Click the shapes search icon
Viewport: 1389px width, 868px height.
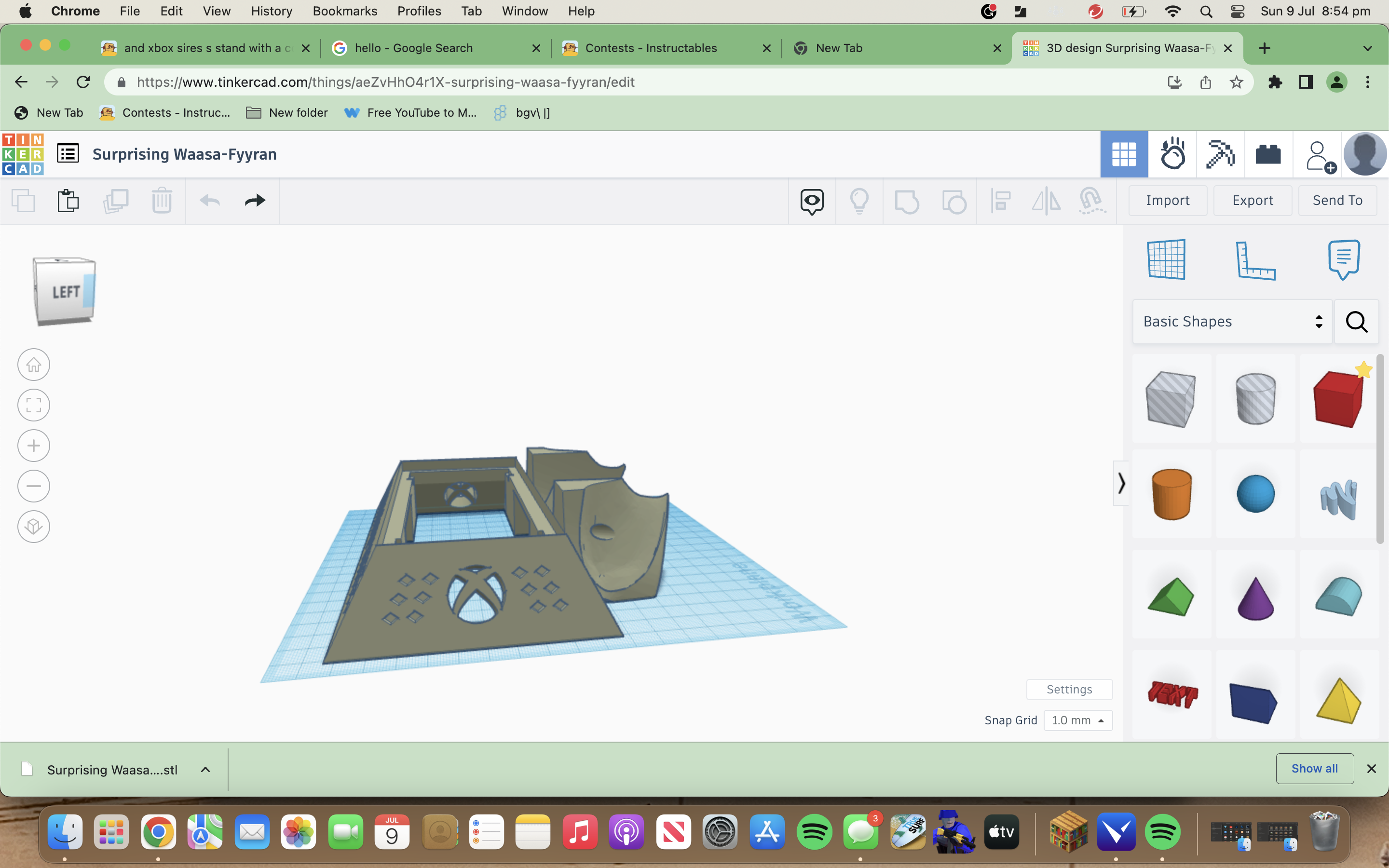tap(1356, 322)
